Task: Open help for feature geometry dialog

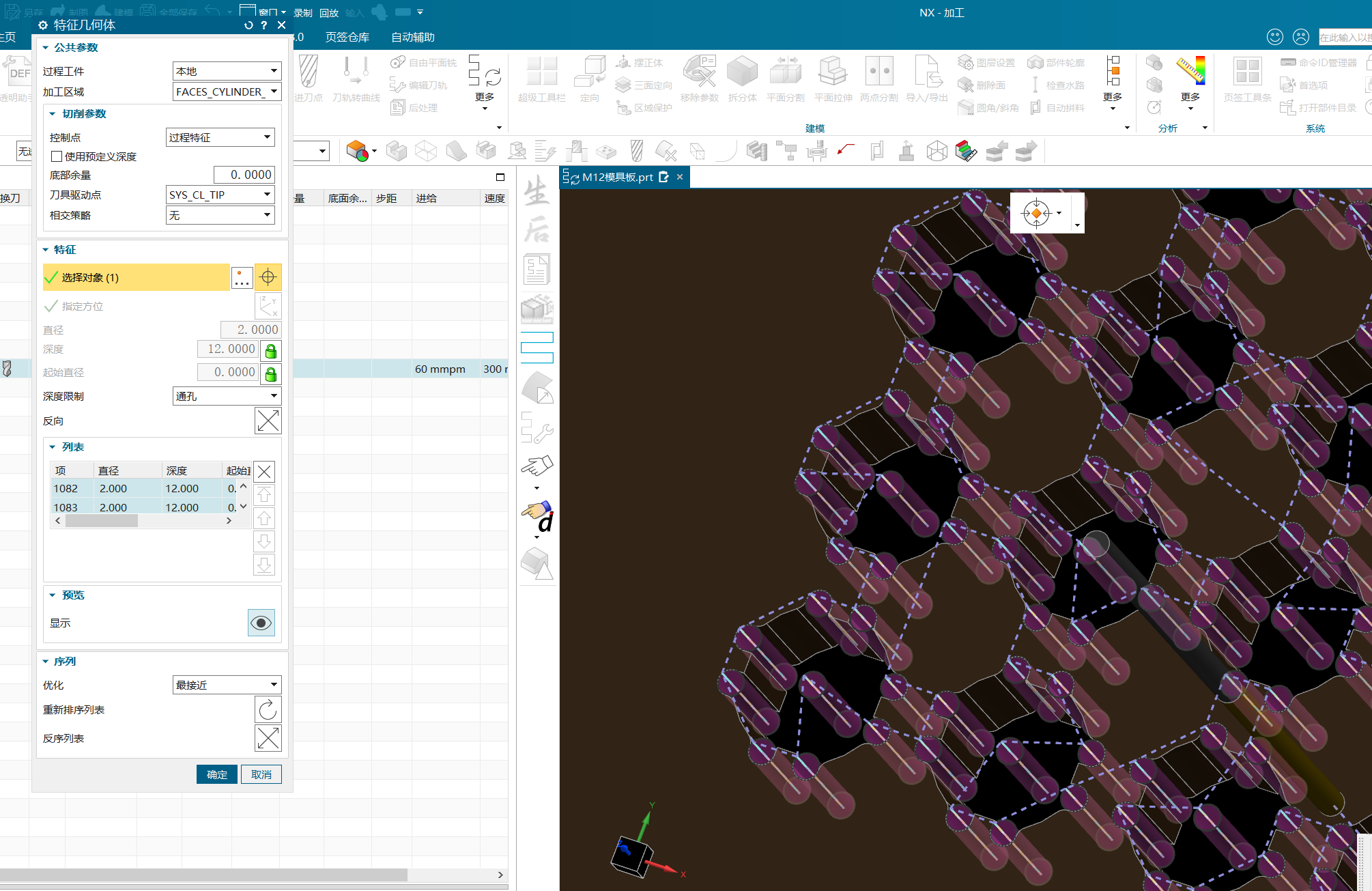Action: coord(264,25)
